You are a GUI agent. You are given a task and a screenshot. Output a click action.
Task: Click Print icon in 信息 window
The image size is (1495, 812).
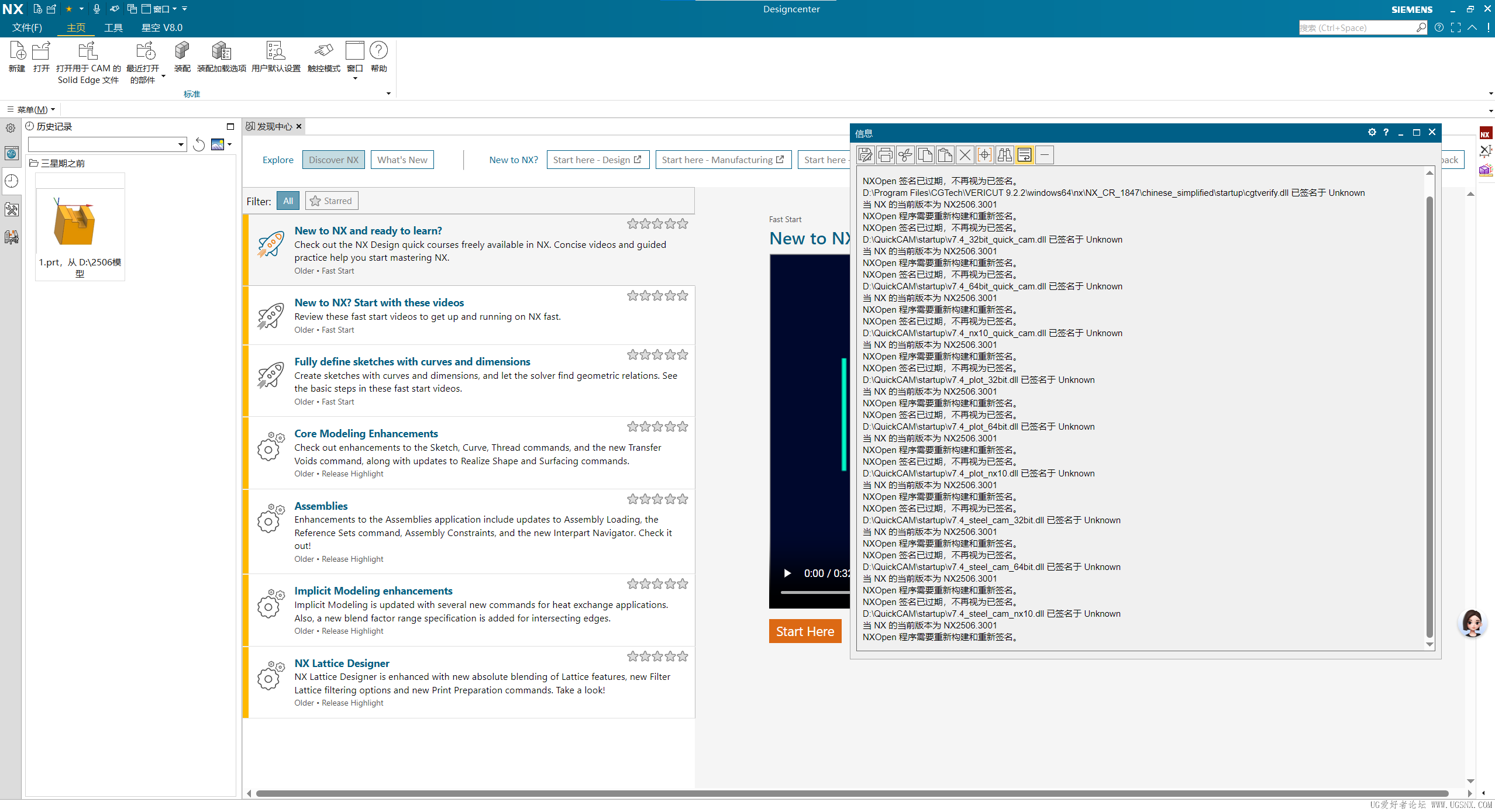(x=886, y=155)
